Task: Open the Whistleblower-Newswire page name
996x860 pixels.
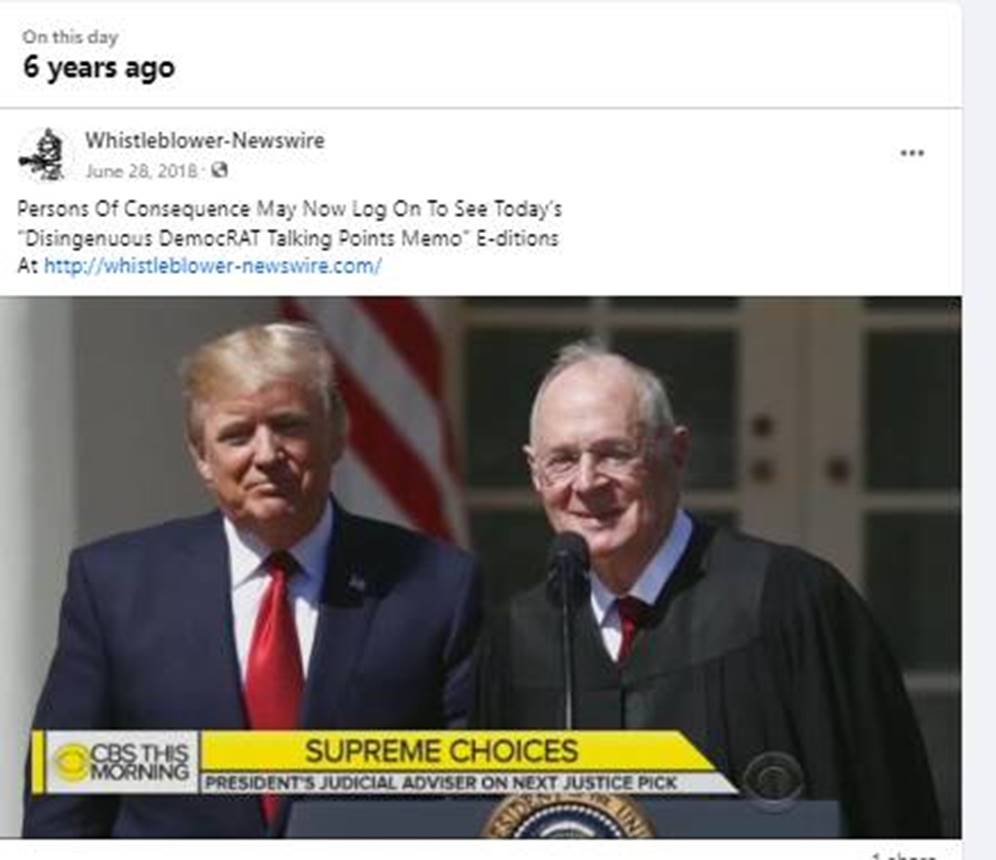Action: [205, 140]
